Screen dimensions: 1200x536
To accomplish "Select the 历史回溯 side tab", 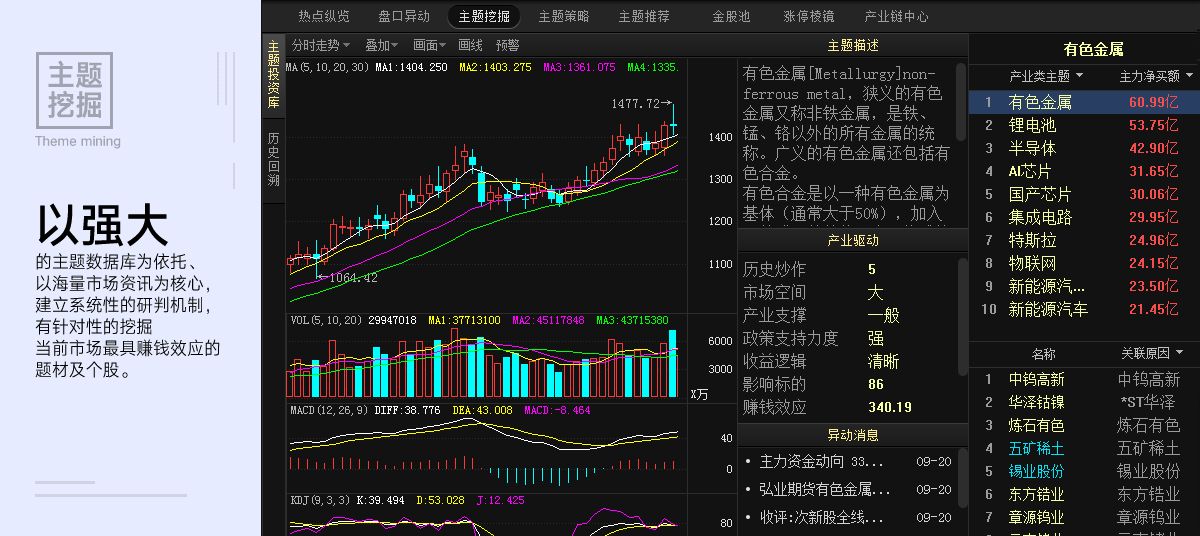I will [274, 160].
